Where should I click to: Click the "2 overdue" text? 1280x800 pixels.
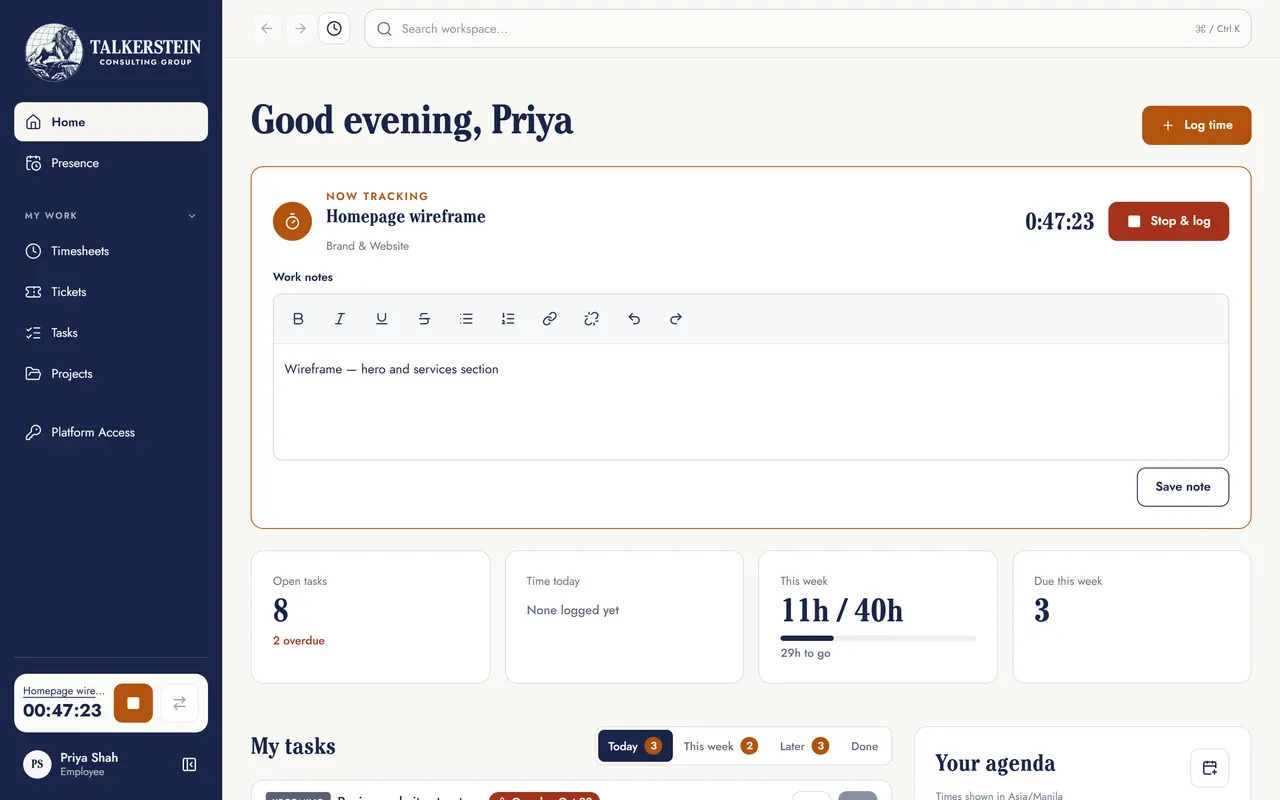(x=299, y=641)
